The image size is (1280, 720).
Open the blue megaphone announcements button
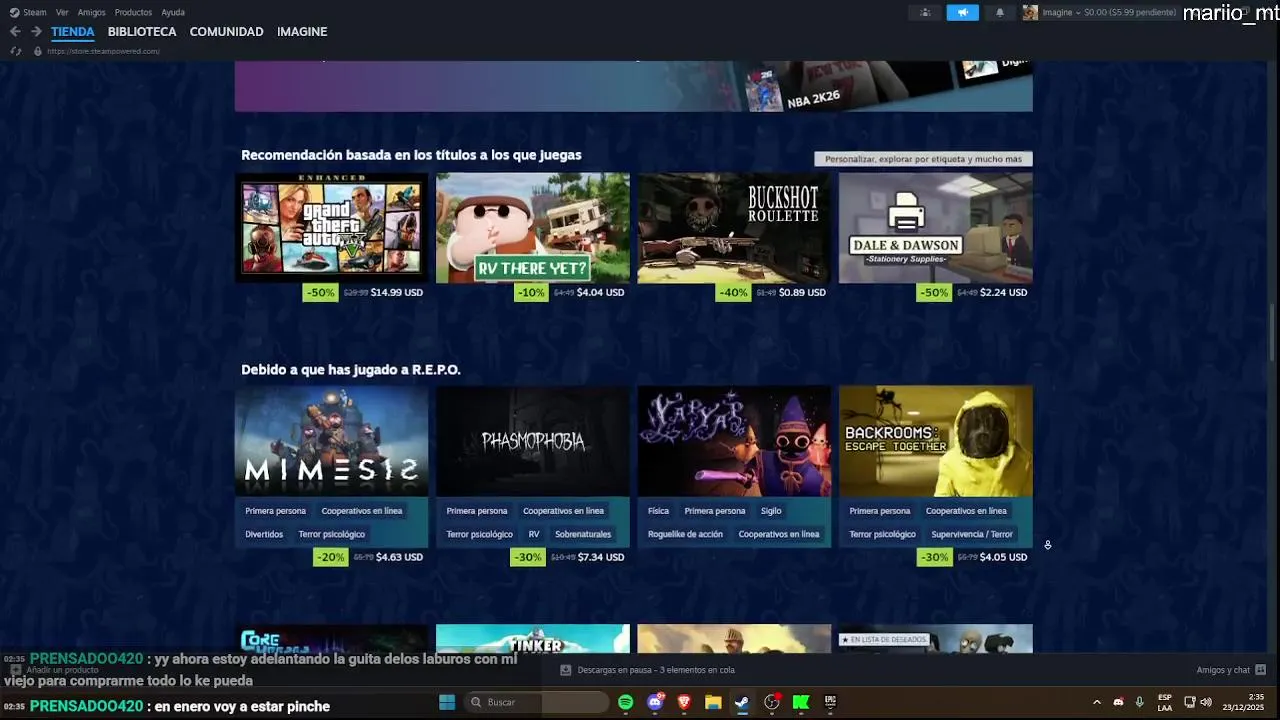(x=962, y=12)
